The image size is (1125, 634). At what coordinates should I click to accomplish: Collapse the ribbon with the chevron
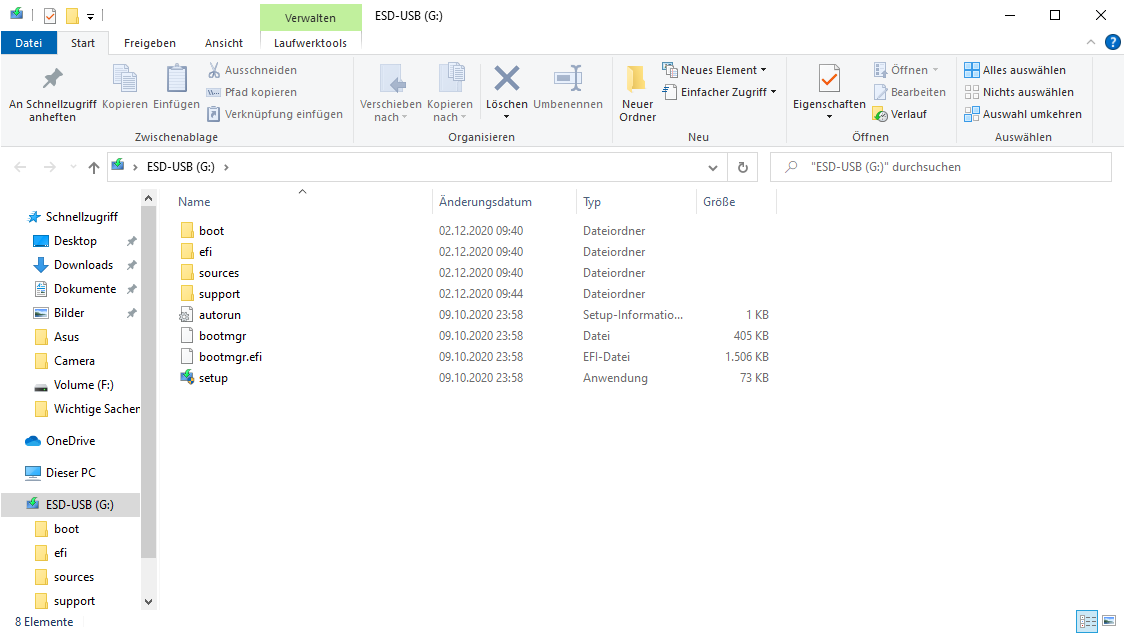1091,42
